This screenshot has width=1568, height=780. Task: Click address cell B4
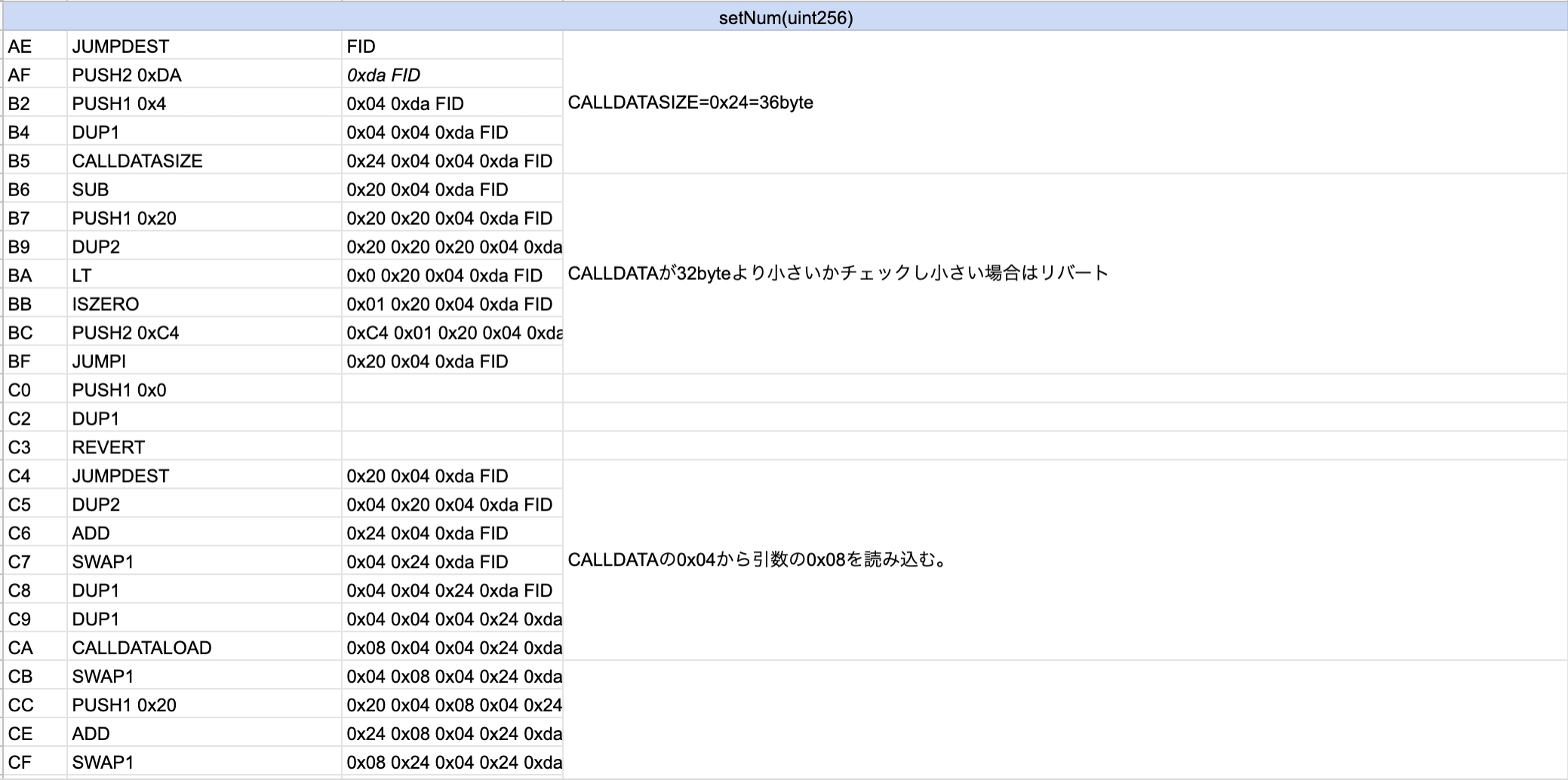[35, 132]
